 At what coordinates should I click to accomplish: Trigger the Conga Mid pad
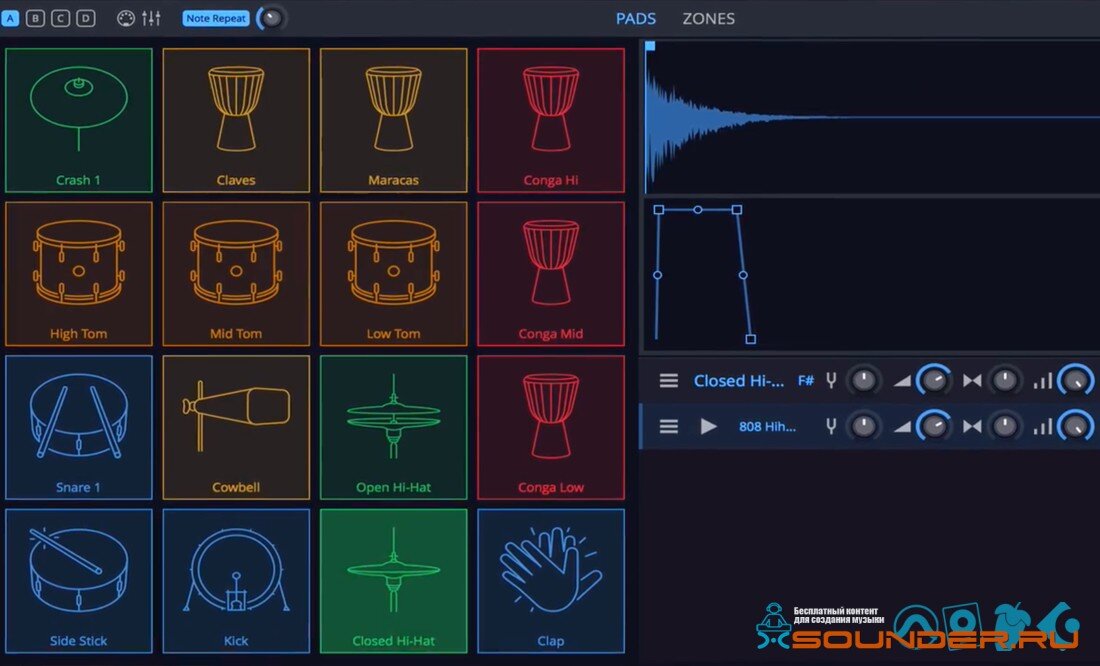(x=551, y=274)
